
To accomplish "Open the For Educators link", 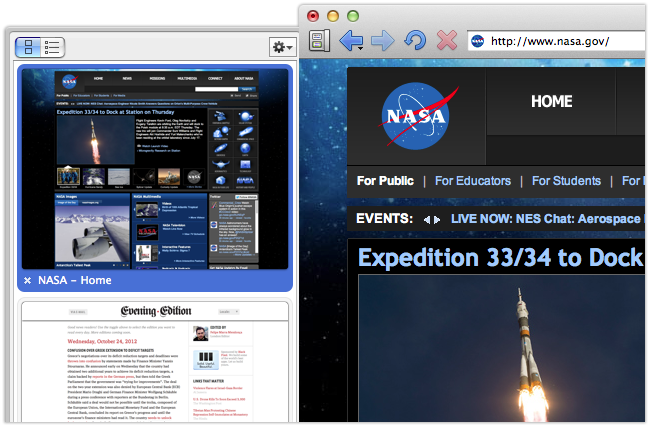I will tap(473, 181).
